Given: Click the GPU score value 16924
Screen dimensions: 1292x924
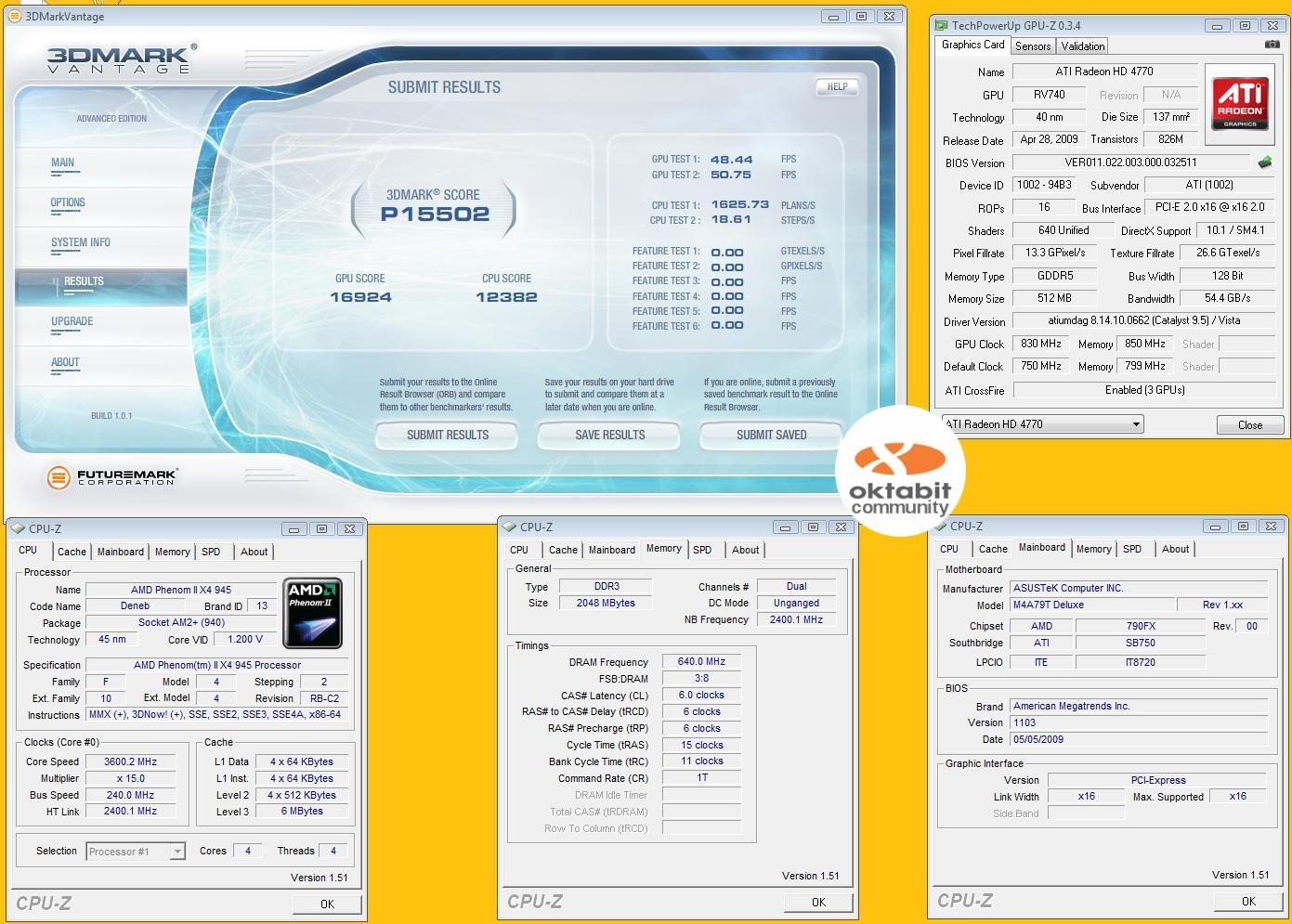Looking at the screenshot, I should coord(360,297).
